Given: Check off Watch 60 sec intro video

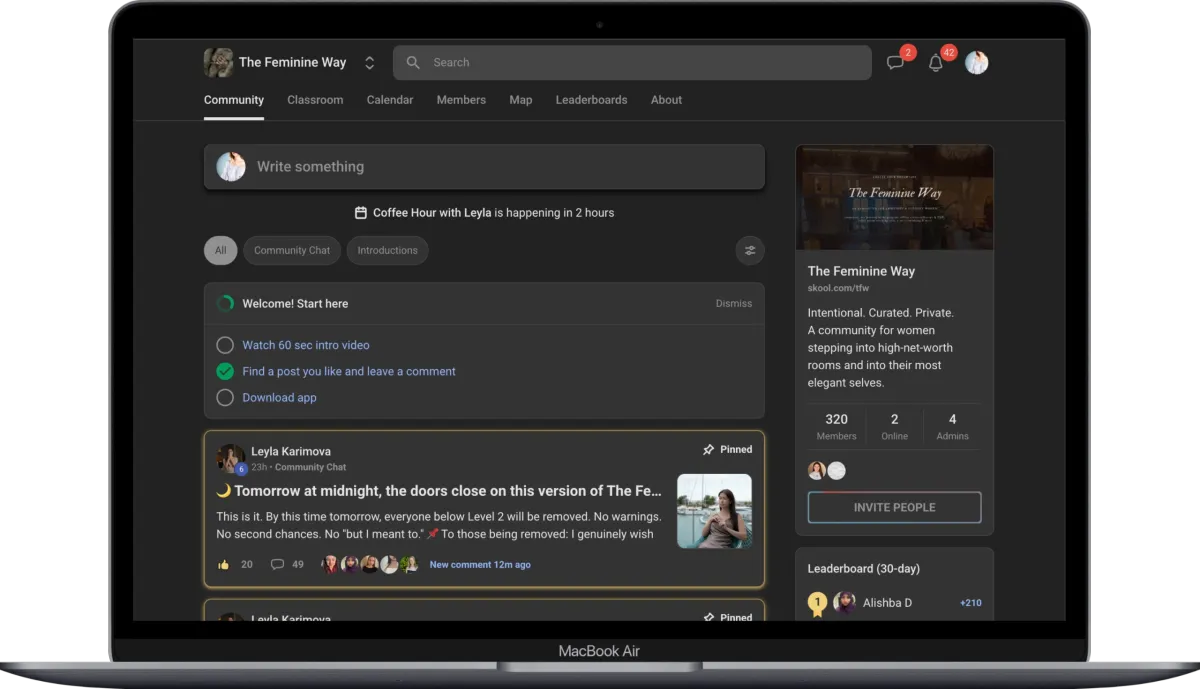Looking at the screenshot, I should (225, 345).
